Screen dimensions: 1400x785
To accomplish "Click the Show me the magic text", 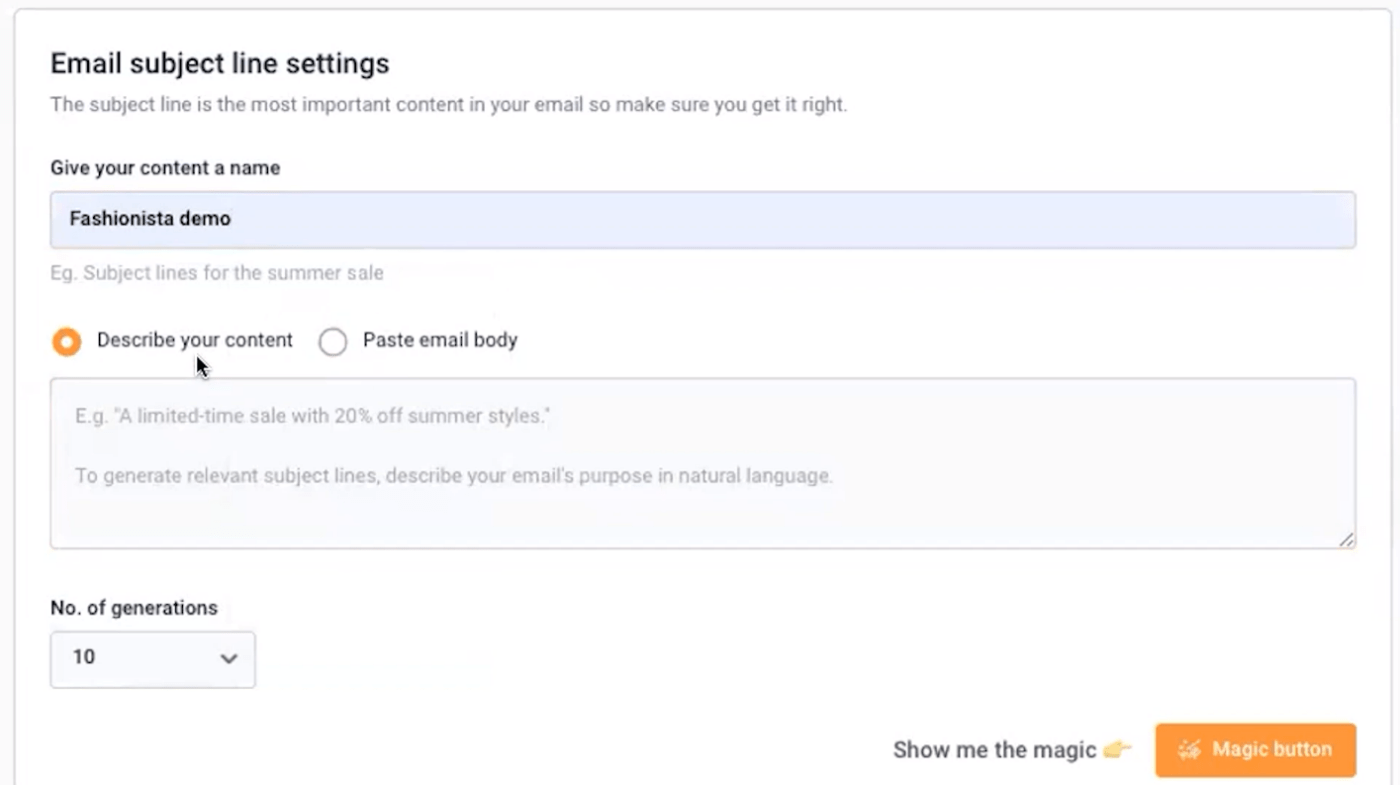I will tap(995, 750).
